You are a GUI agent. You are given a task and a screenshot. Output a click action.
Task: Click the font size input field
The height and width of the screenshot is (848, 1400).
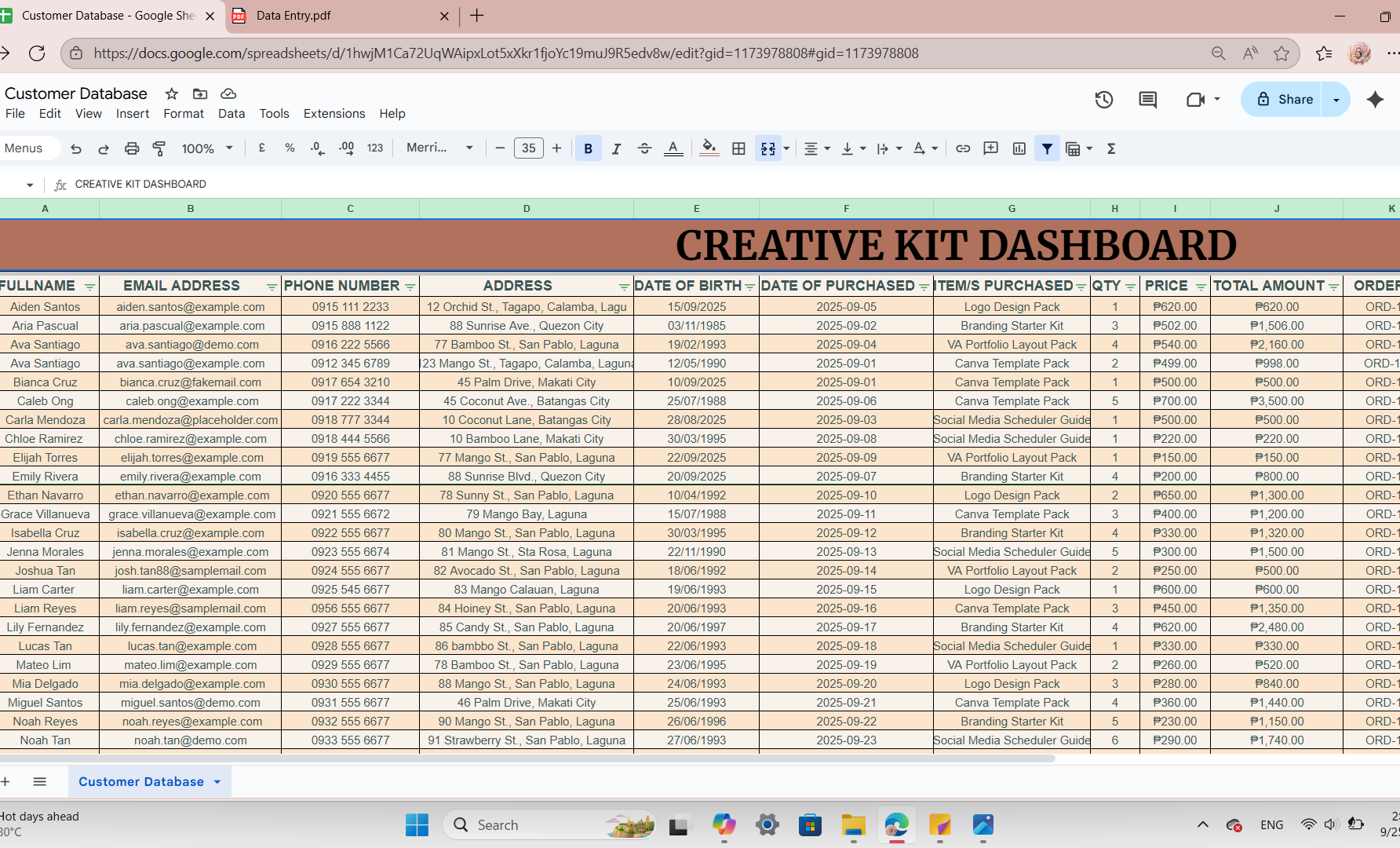(x=528, y=148)
